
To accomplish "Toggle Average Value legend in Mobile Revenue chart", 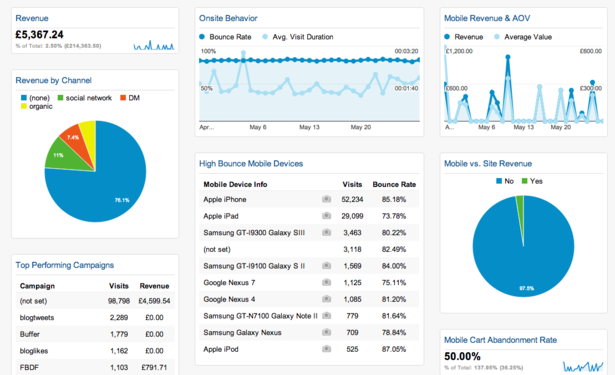I will 497,37.
